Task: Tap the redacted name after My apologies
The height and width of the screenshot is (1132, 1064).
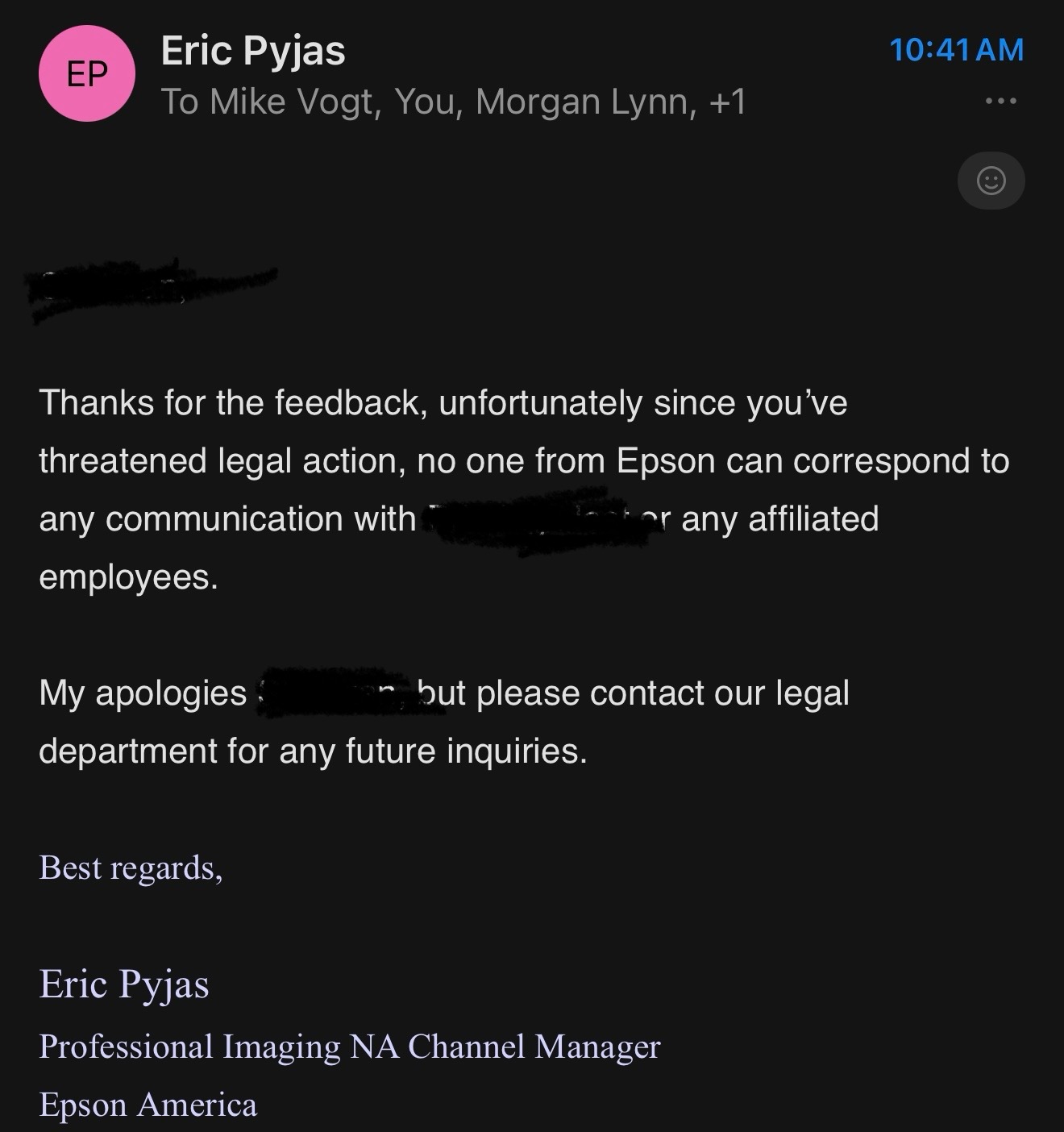Action: (335, 692)
